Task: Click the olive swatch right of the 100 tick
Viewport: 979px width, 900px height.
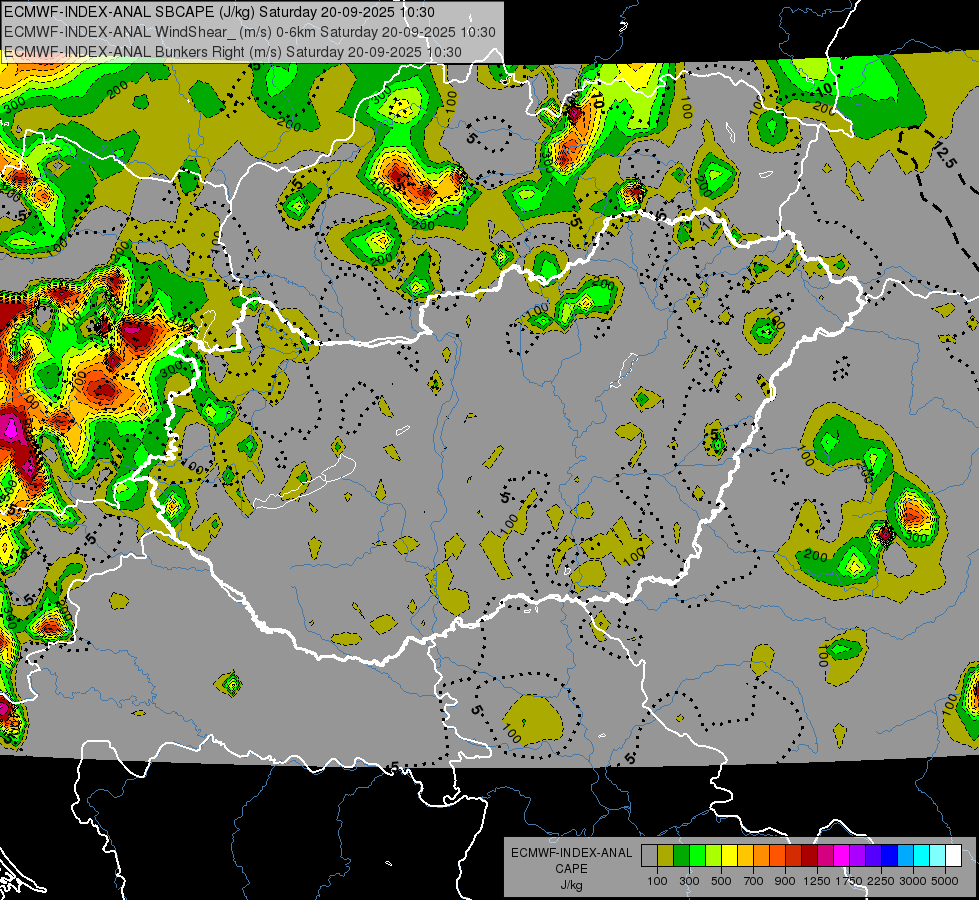Action: pyautogui.click(x=666, y=856)
